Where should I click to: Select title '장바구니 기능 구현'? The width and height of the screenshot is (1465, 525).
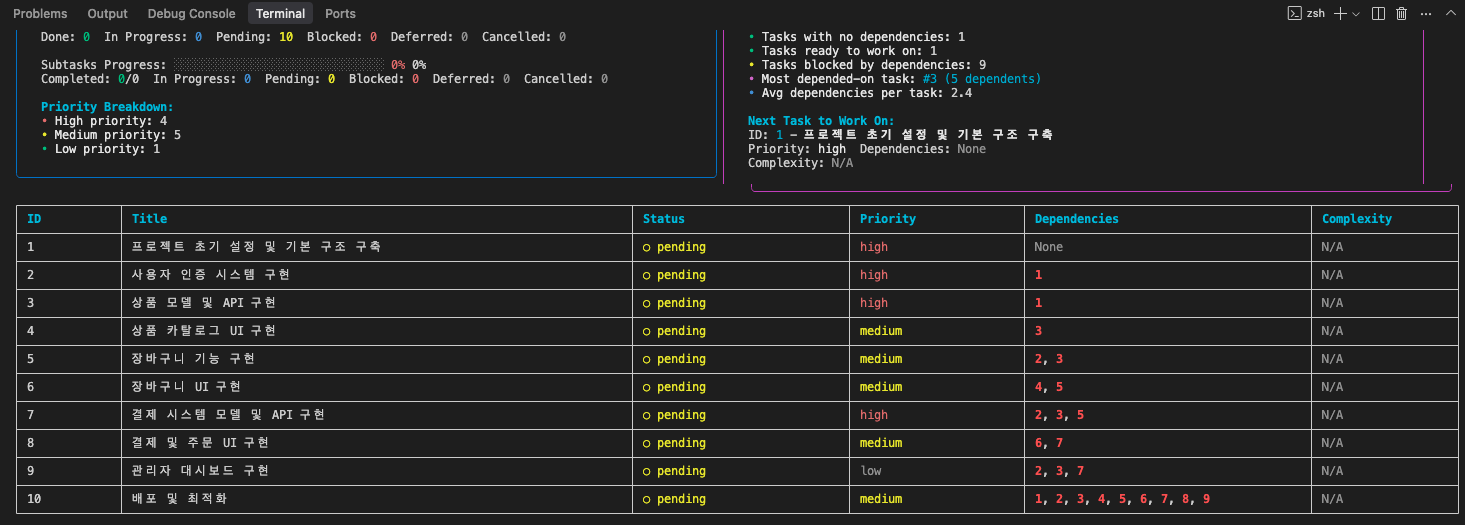coord(193,358)
